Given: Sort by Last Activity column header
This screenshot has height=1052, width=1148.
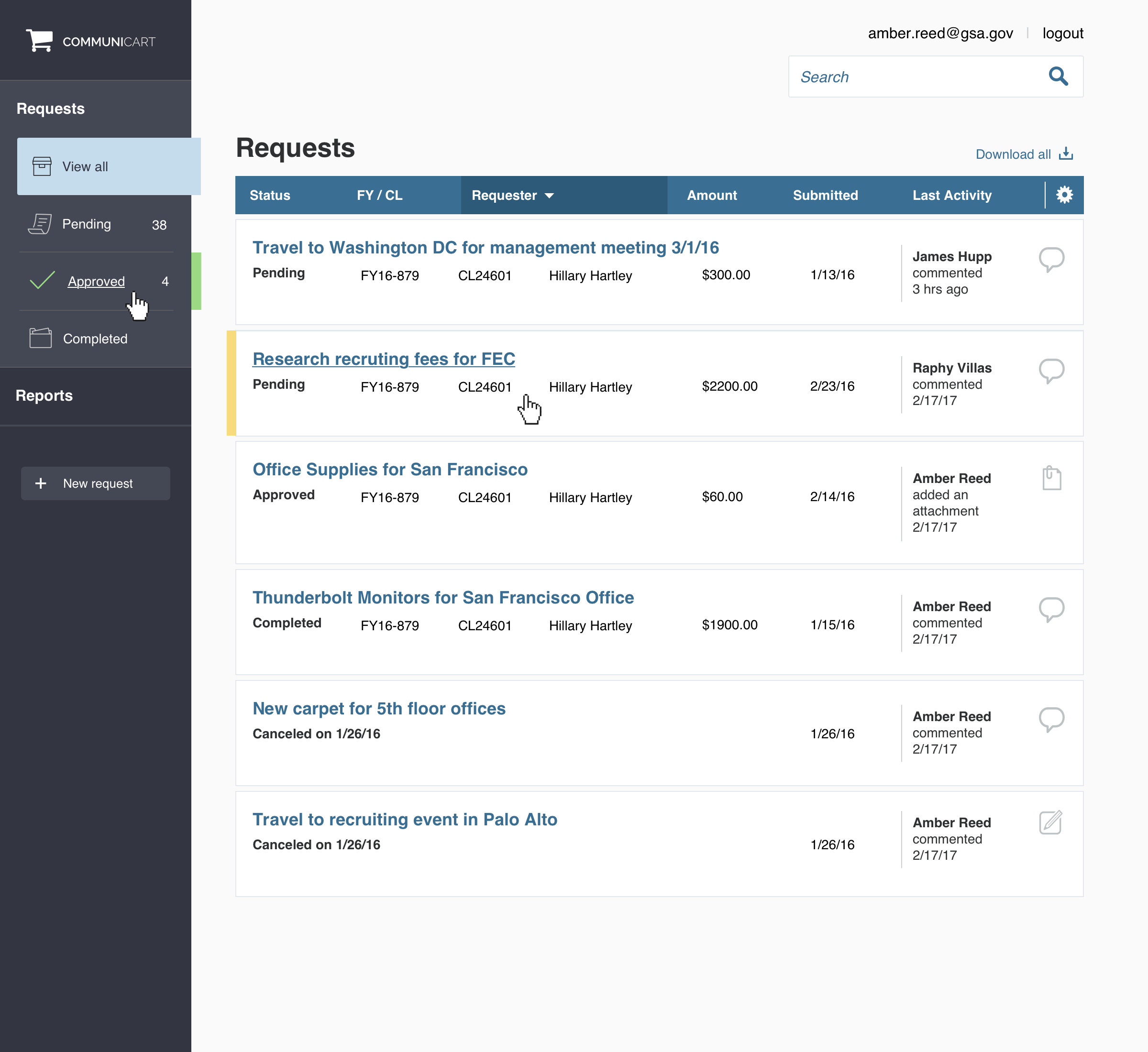Looking at the screenshot, I should pos(951,195).
